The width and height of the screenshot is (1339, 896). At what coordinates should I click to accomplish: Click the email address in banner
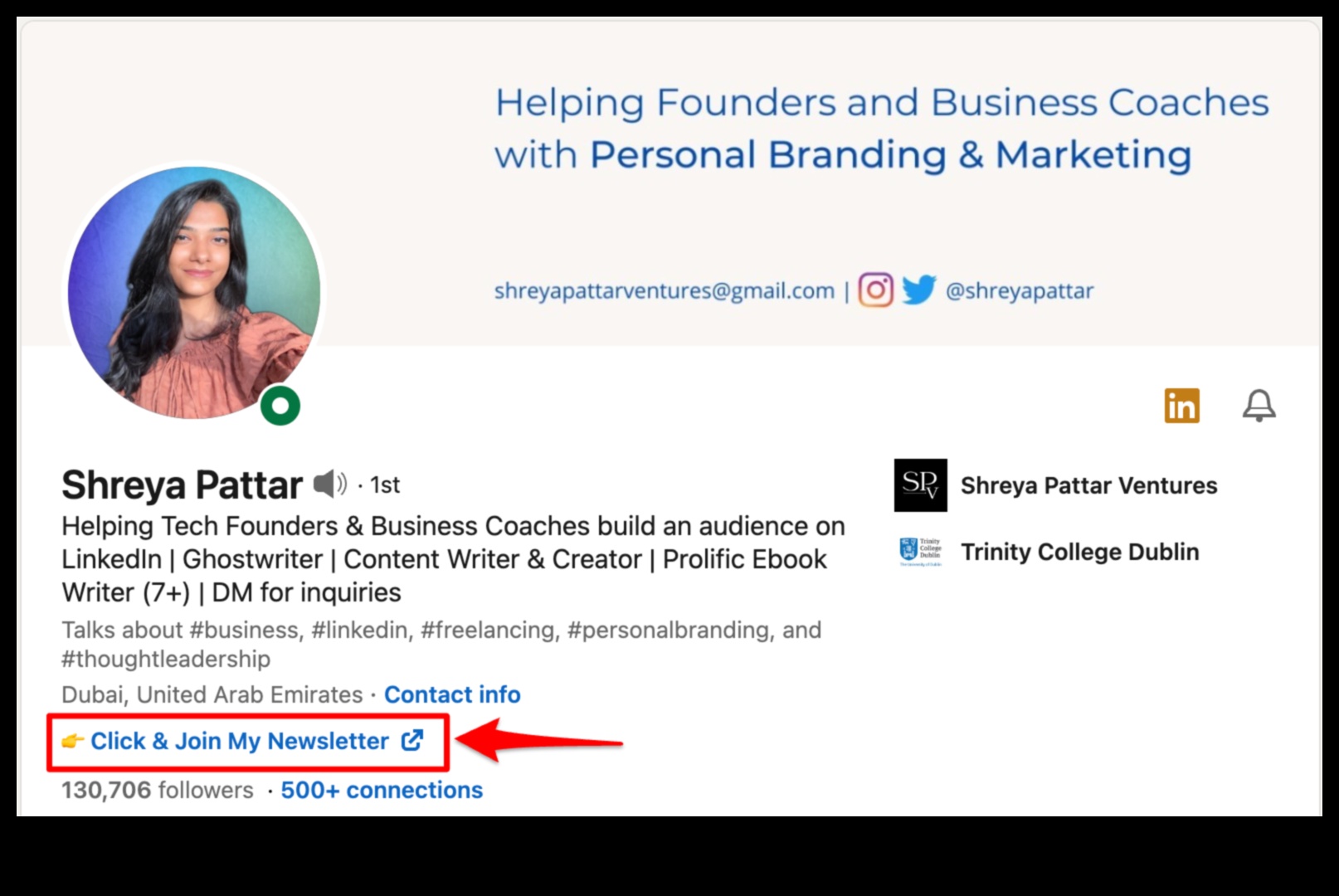pyautogui.click(x=664, y=291)
